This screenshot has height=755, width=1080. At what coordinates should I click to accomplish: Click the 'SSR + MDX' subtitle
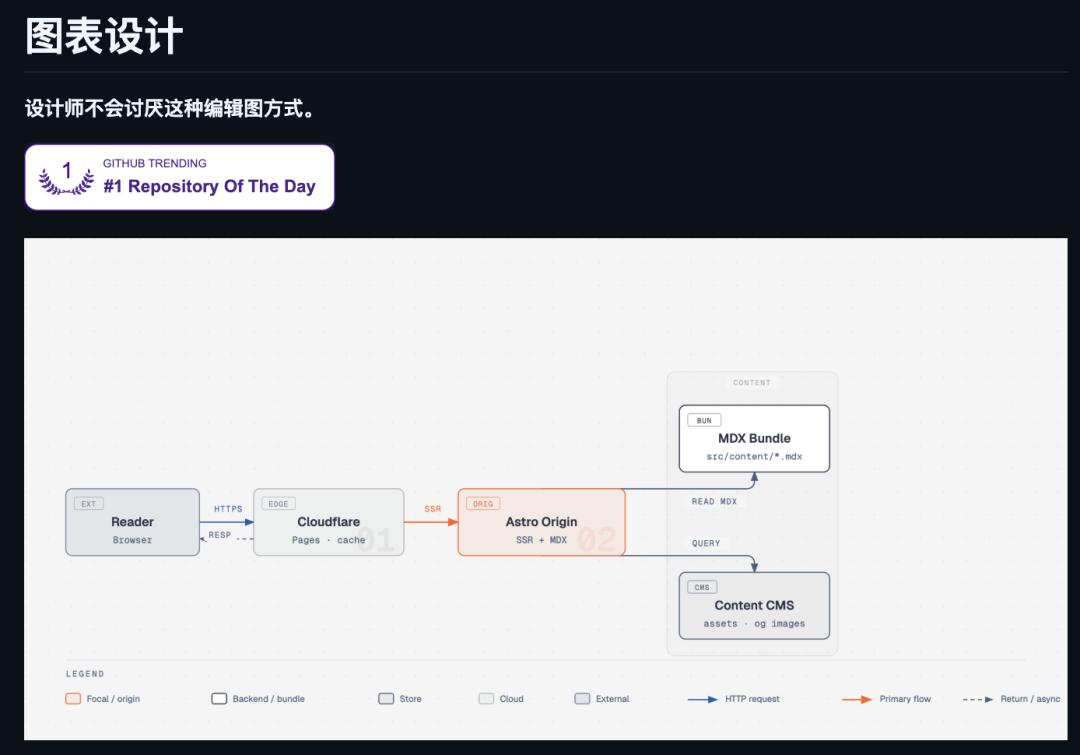click(541, 540)
